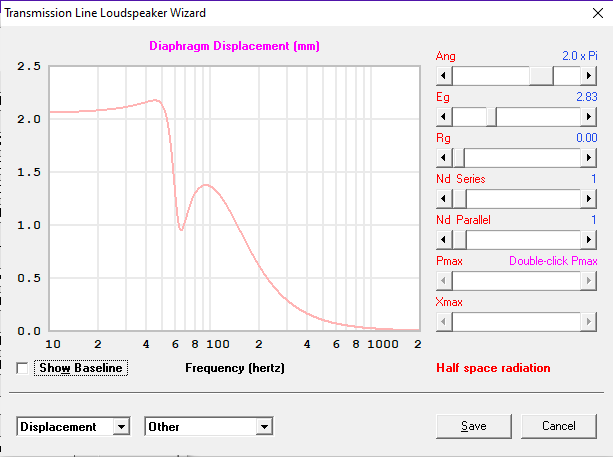Click the Ang slider thumb
Screen dimensions: 613x457
[x=541, y=76]
